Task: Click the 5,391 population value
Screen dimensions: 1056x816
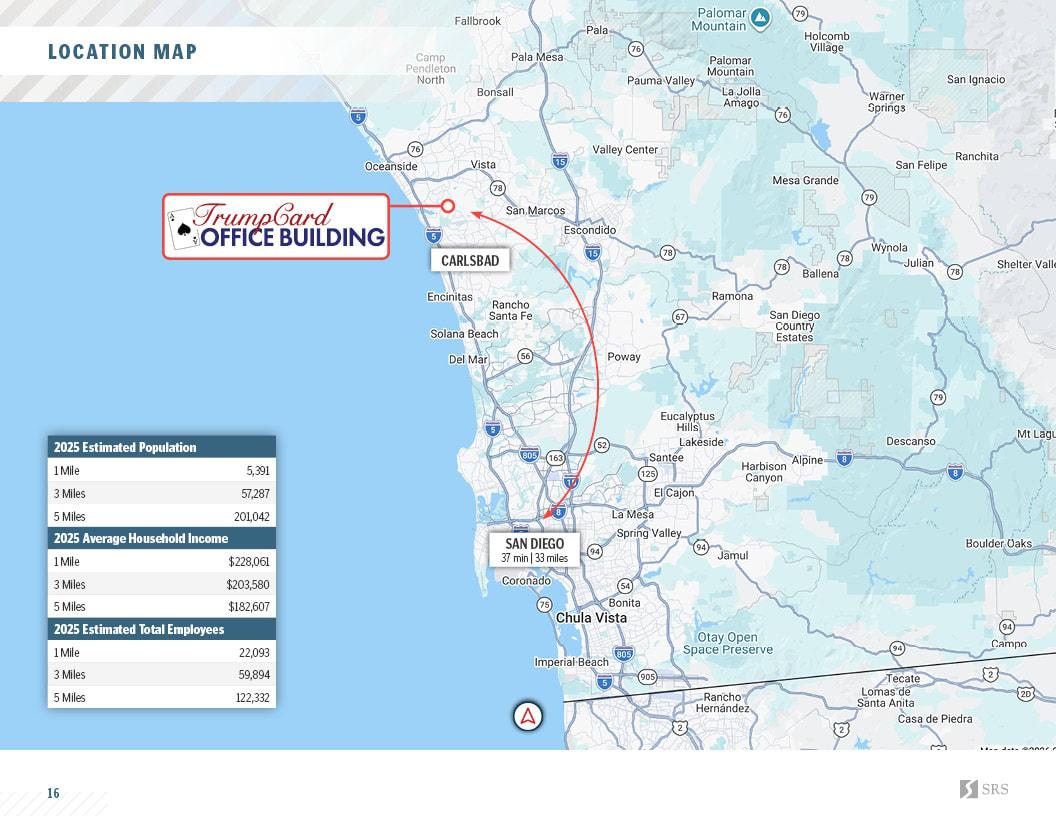Action: (258, 471)
